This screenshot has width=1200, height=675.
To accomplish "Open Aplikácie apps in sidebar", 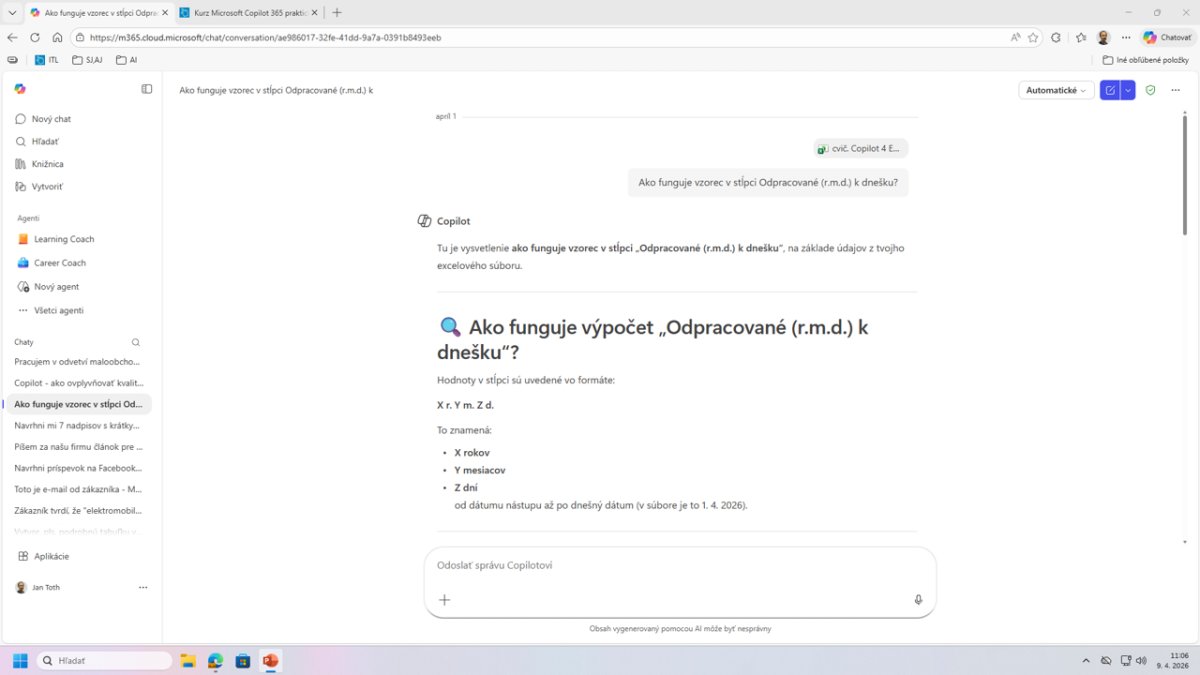I will click(51, 556).
